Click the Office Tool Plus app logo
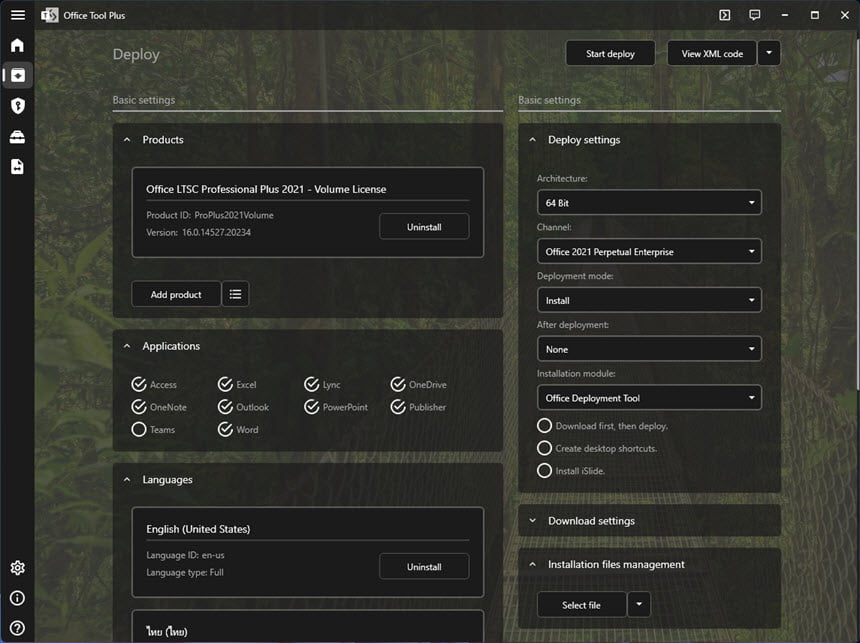The width and height of the screenshot is (860, 643). (x=49, y=15)
